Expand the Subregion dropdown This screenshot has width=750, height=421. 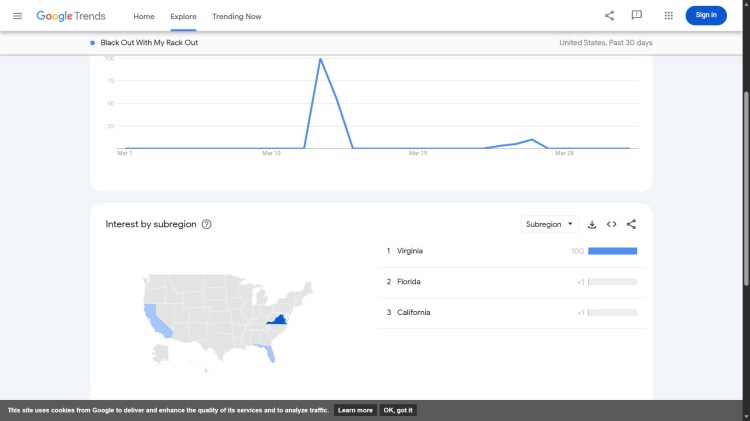tap(550, 224)
